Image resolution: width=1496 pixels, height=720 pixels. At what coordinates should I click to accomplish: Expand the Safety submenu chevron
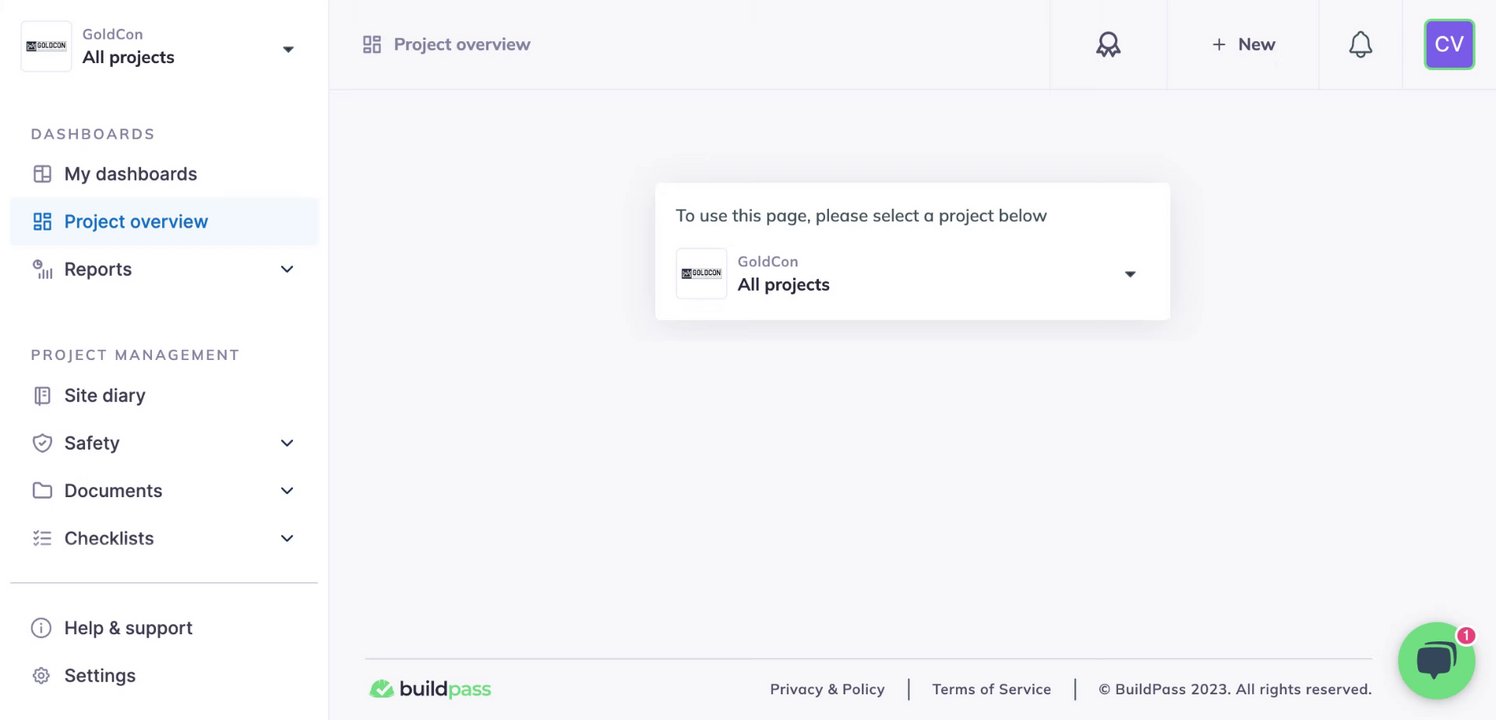point(287,443)
